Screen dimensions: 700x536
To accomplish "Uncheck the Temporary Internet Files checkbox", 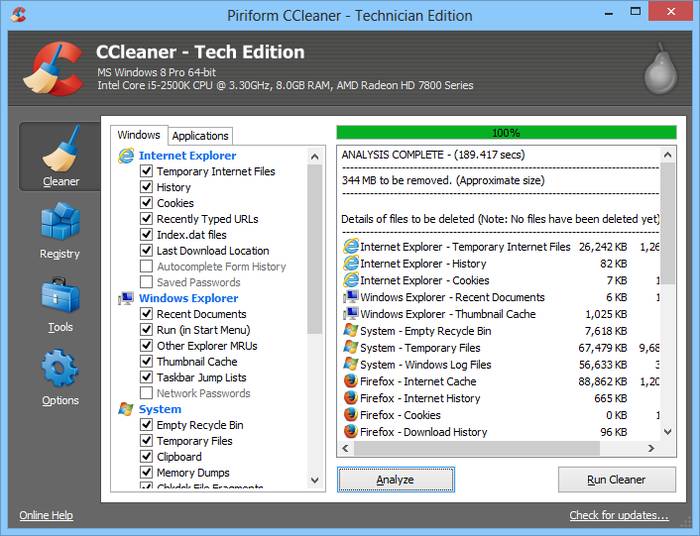I will pos(147,171).
